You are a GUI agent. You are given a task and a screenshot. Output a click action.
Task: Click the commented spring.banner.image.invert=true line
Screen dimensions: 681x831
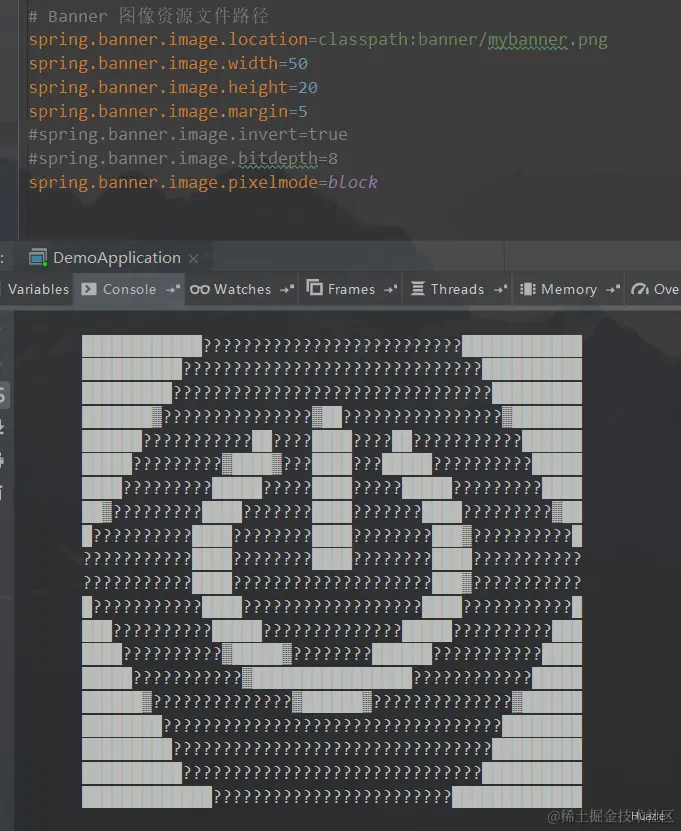(188, 135)
